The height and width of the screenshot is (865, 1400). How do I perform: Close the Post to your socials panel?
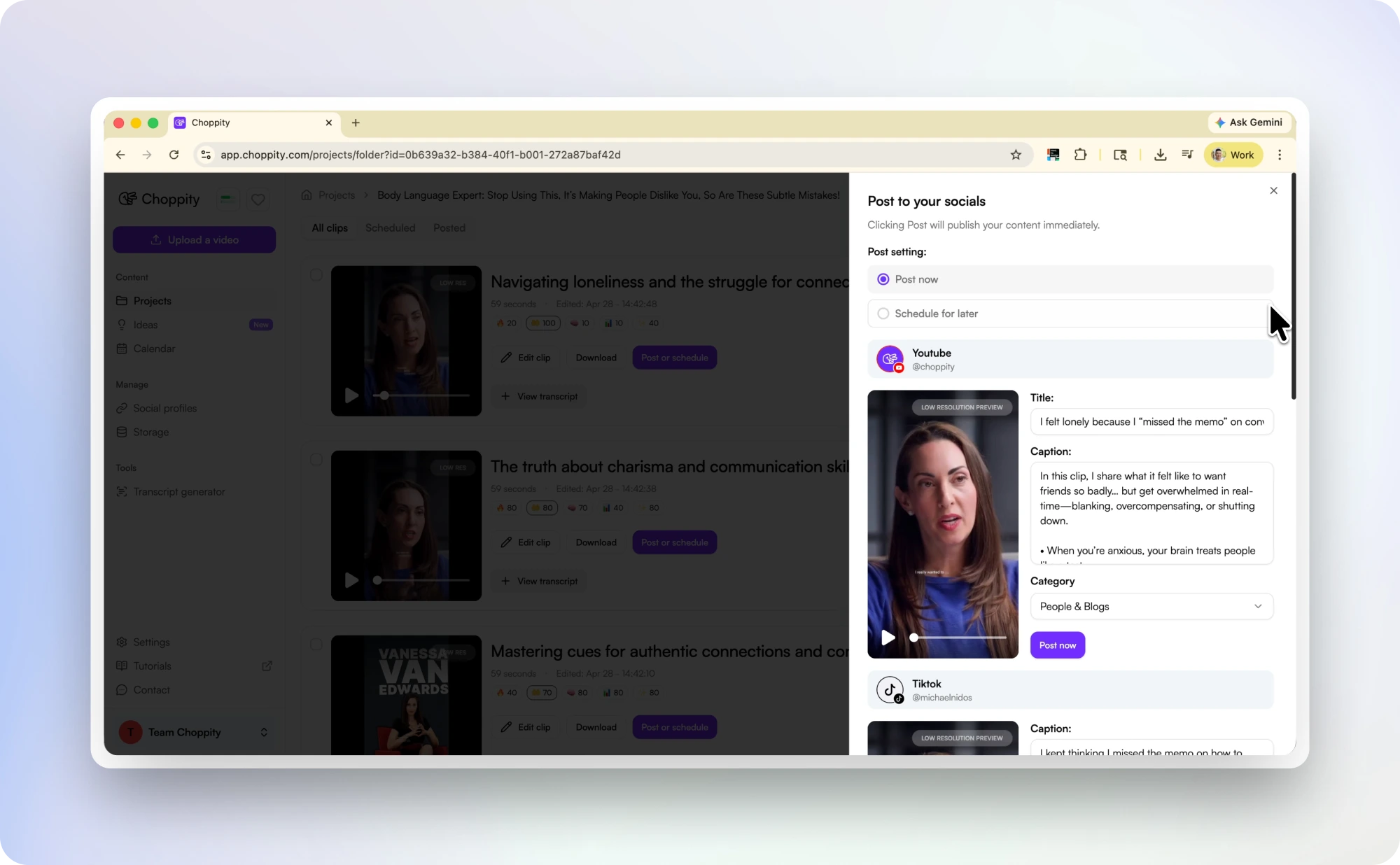pyautogui.click(x=1273, y=190)
